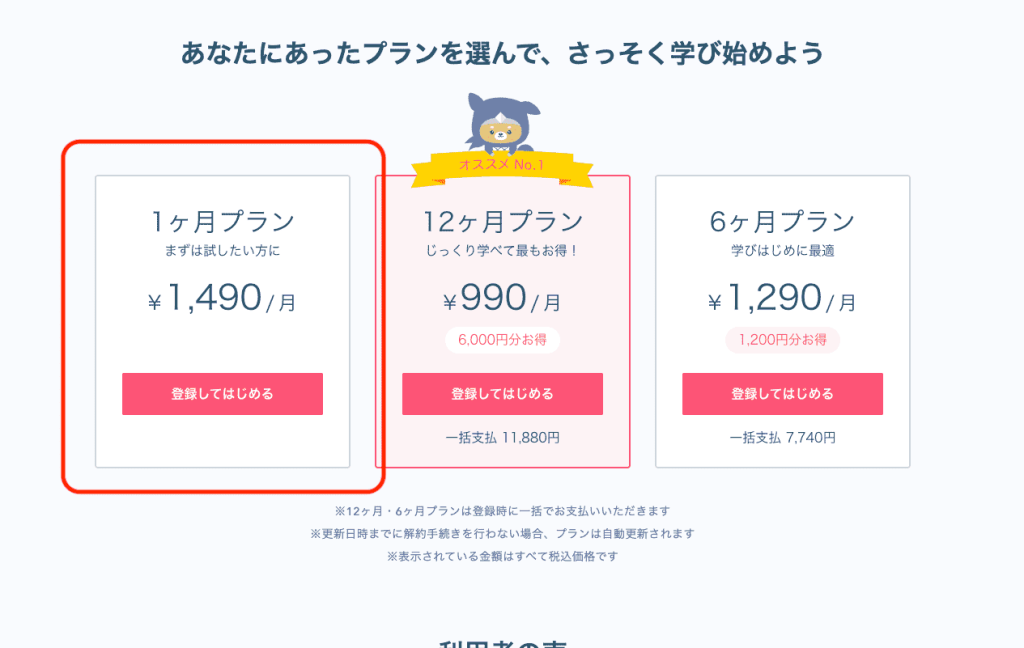The width and height of the screenshot is (1024, 648).
Task: Click the ¥1,490/月 price
Action: click(222, 298)
